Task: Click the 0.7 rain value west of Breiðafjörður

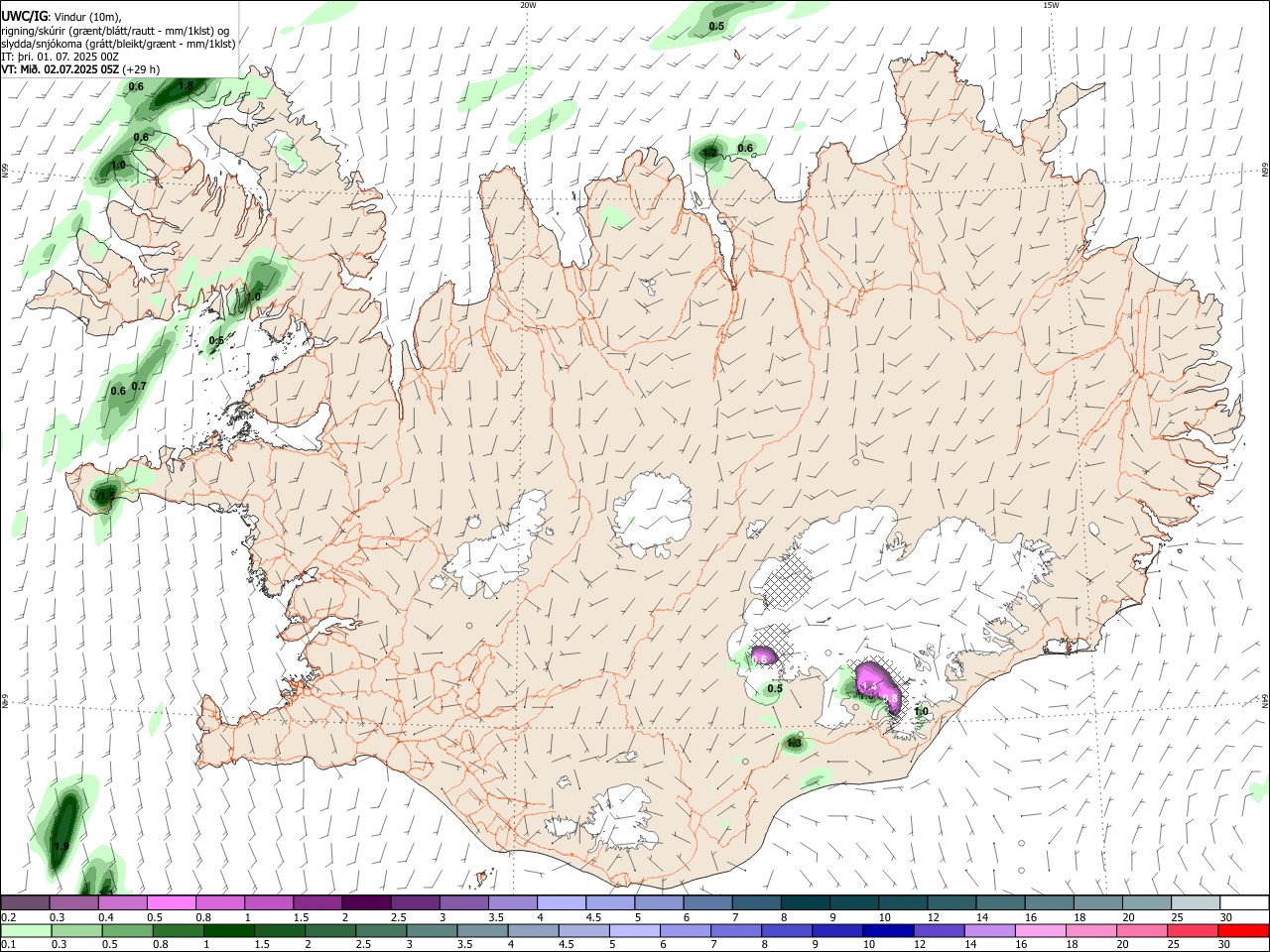Action: 139,386
